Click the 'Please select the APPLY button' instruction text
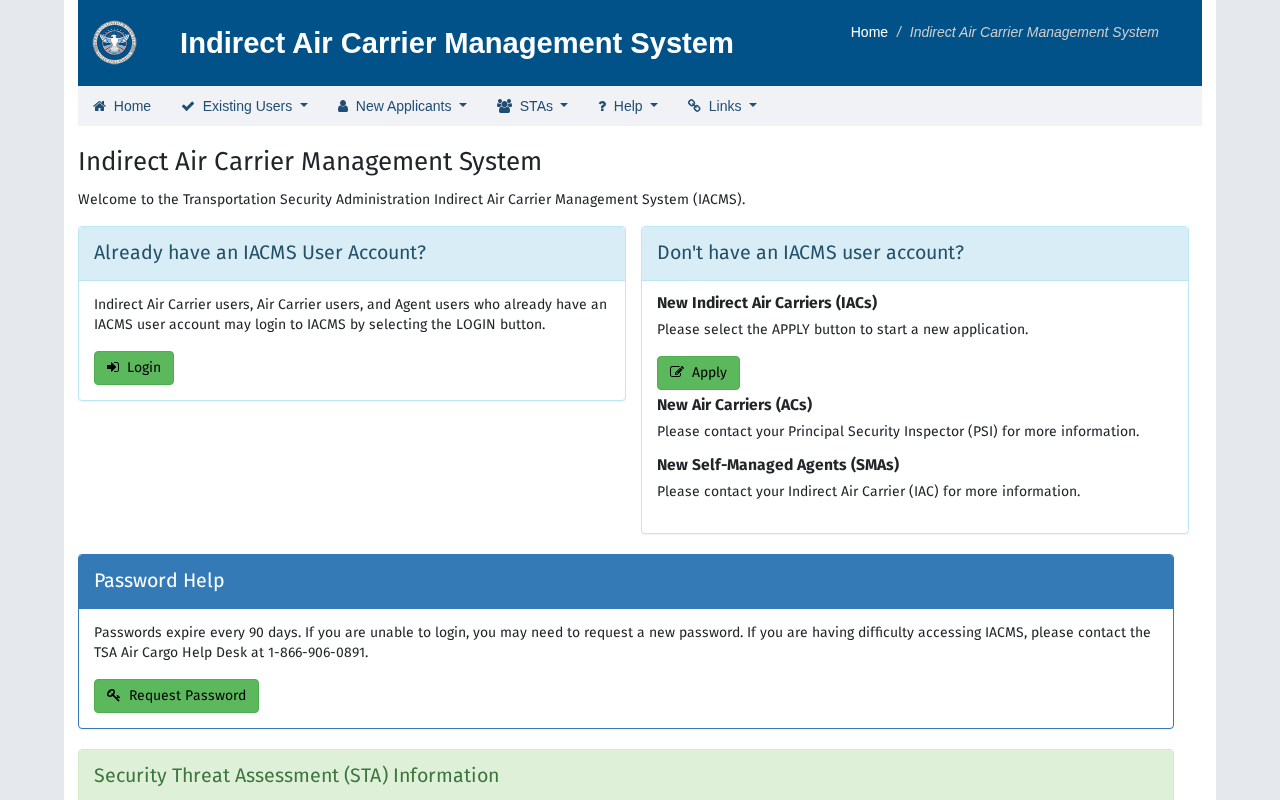The height and width of the screenshot is (800, 1280). tap(842, 330)
